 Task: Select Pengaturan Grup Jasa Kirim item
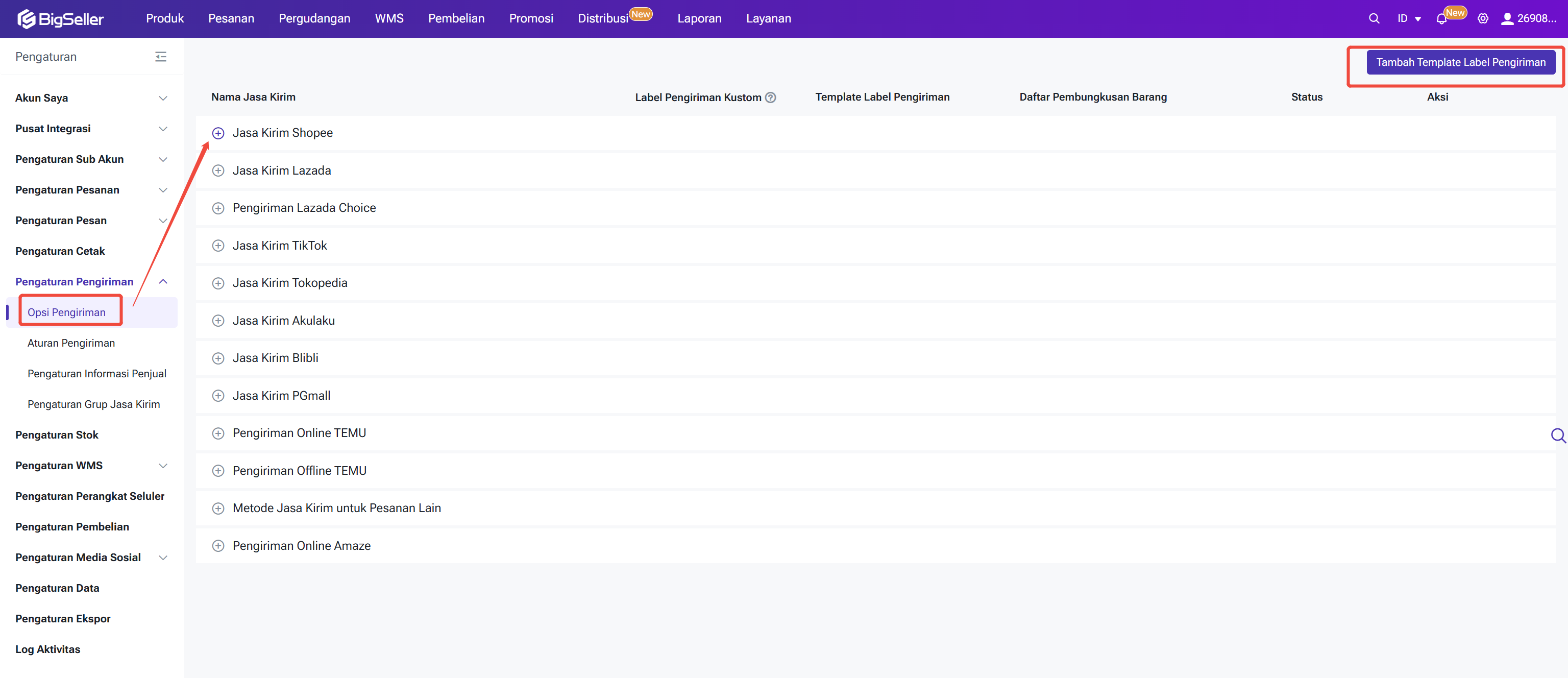[94, 404]
